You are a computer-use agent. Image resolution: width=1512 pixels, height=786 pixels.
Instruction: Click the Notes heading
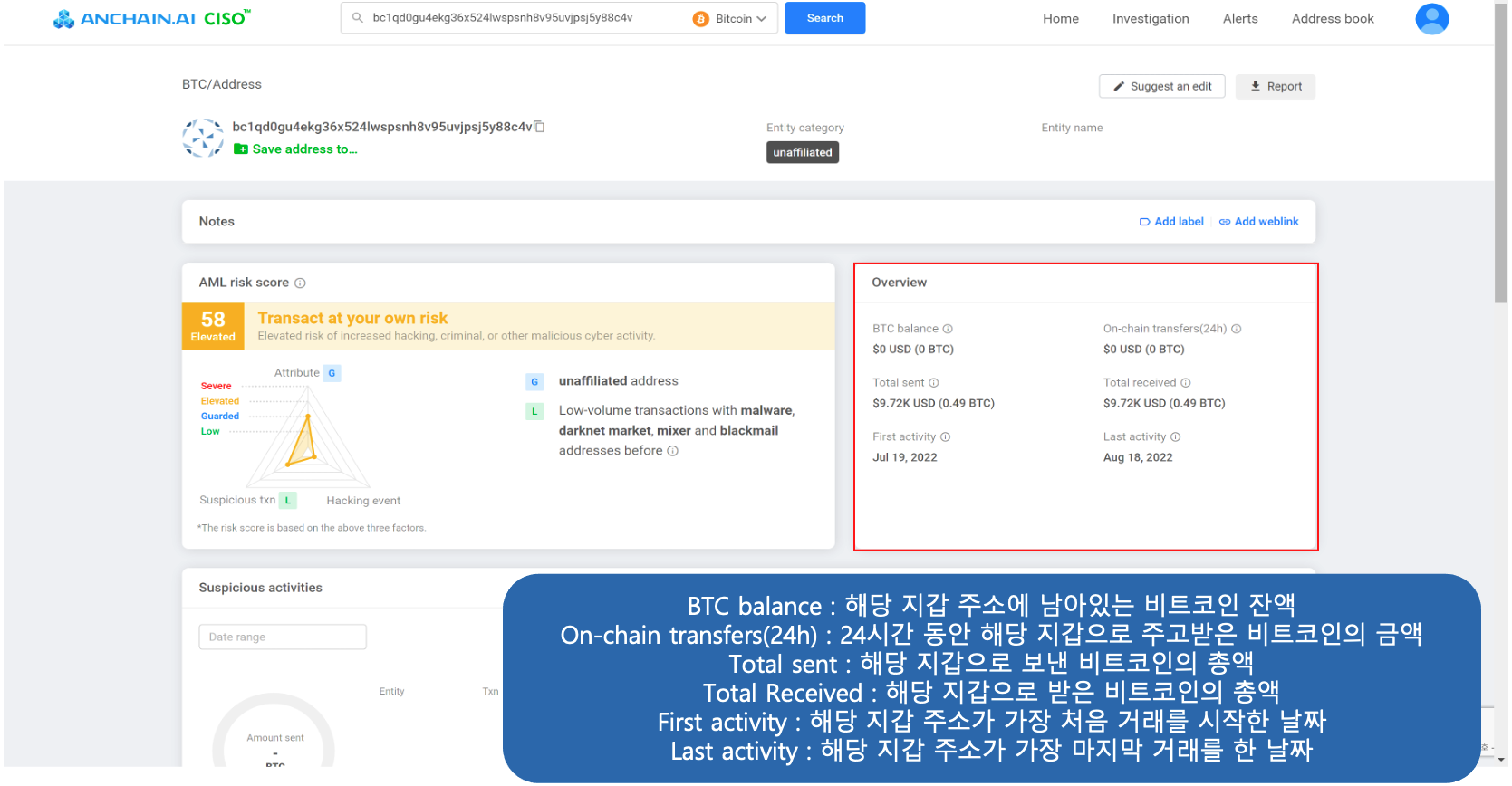click(217, 222)
